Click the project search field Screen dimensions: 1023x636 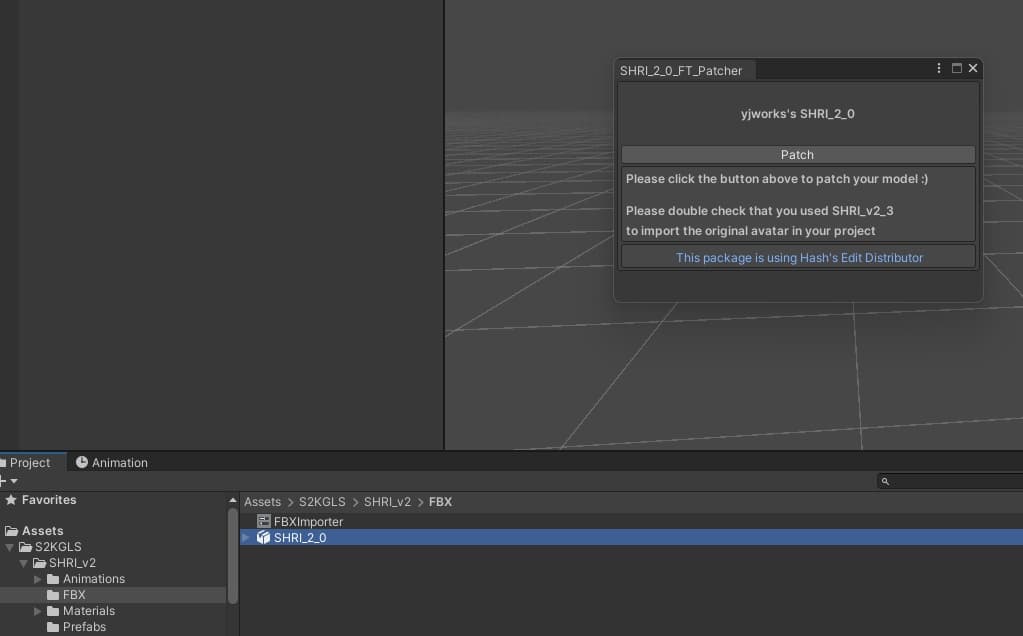pos(950,481)
